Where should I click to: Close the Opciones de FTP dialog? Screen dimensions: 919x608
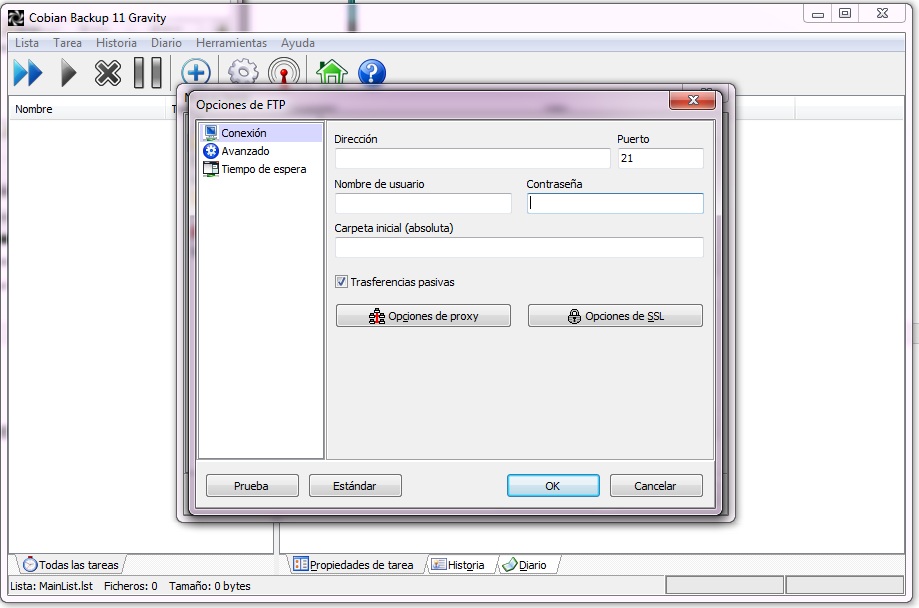tap(692, 100)
